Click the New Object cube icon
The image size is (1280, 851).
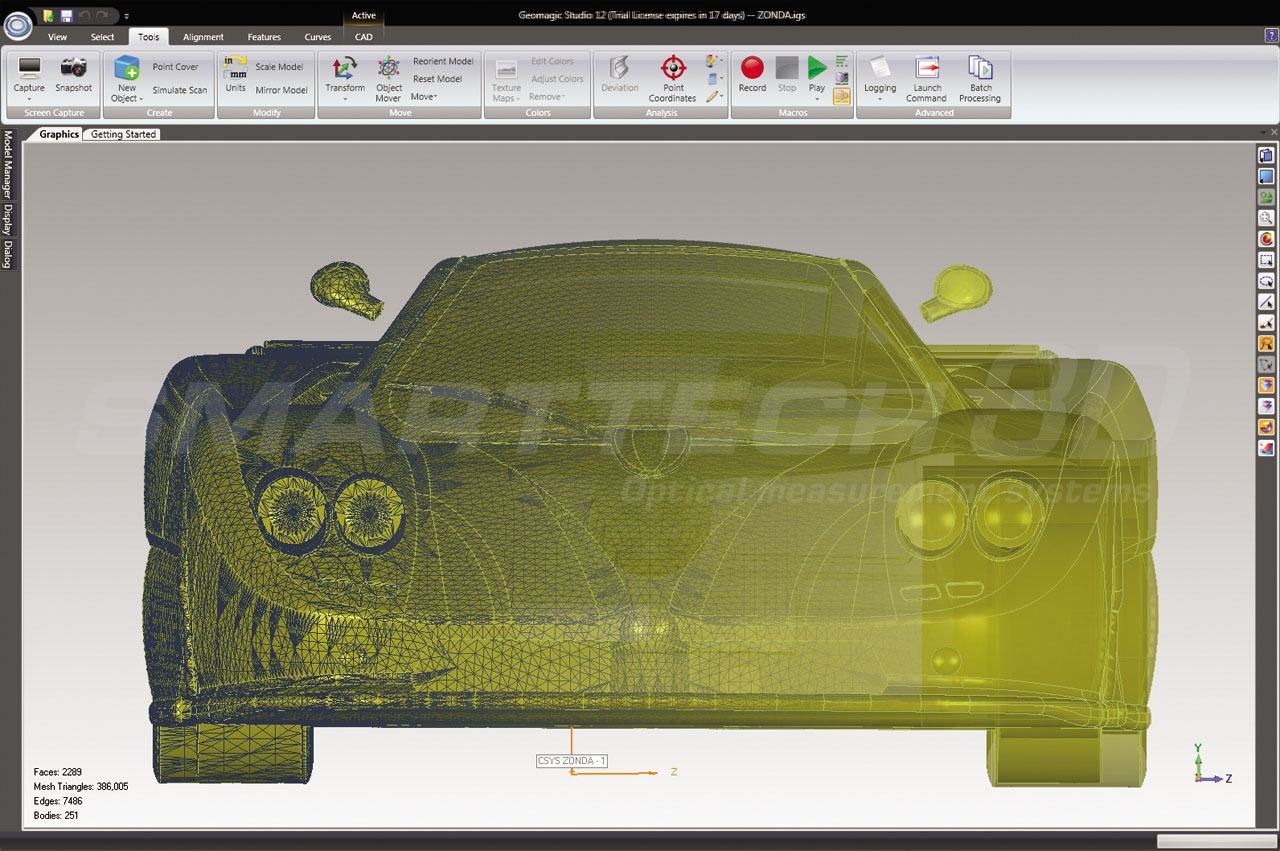(127, 68)
